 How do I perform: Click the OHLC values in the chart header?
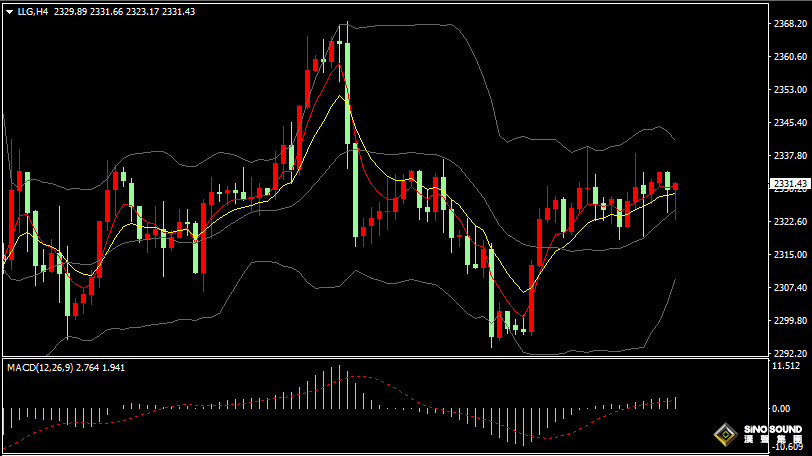pos(124,11)
